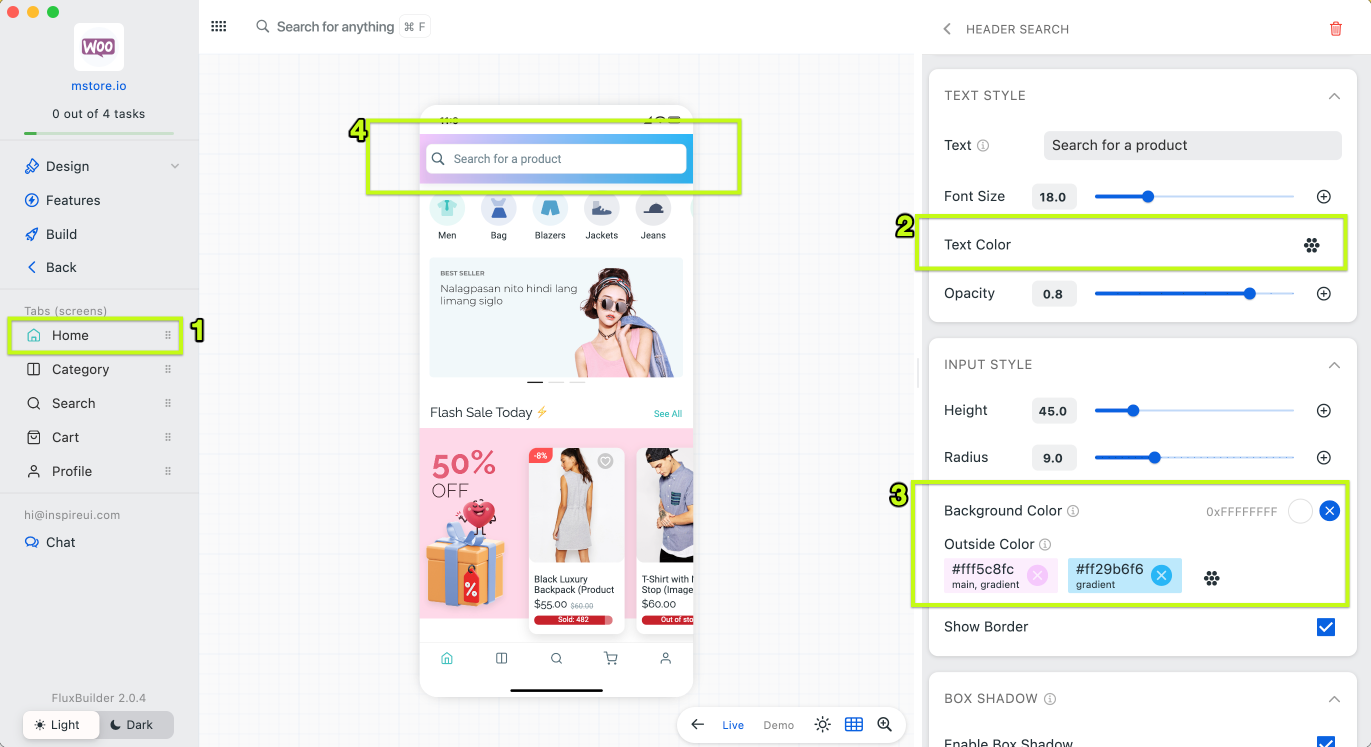Image resolution: width=1371 pixels, height=747 pixels.
Task: Click the Text input field for placeholder
Action: point(1191,145)
